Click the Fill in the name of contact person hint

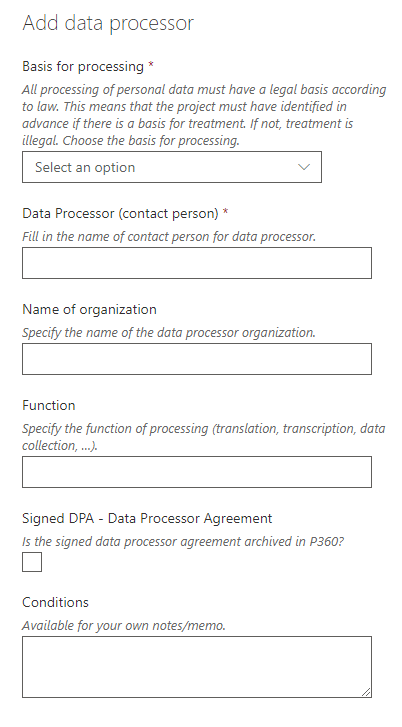(169, 236)
